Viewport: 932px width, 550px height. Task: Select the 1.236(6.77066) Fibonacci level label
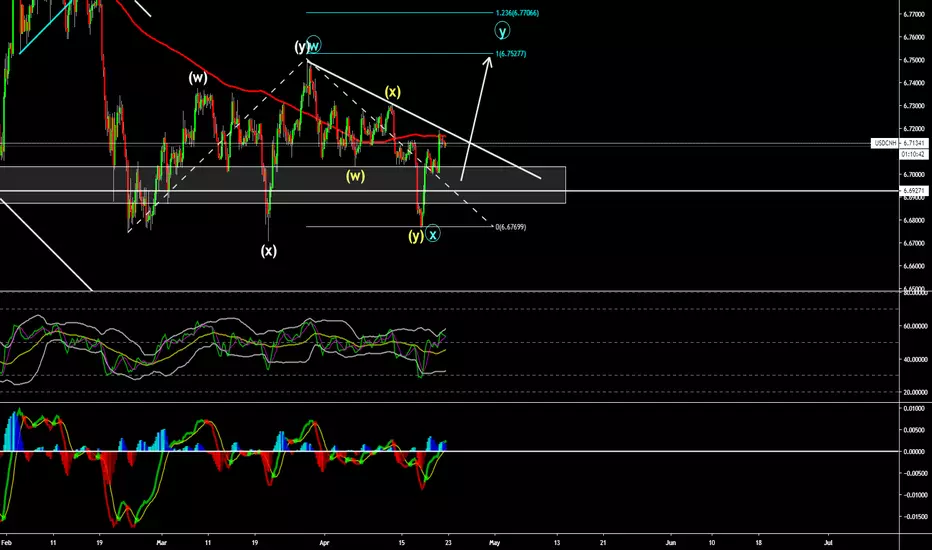click(517, 13)
